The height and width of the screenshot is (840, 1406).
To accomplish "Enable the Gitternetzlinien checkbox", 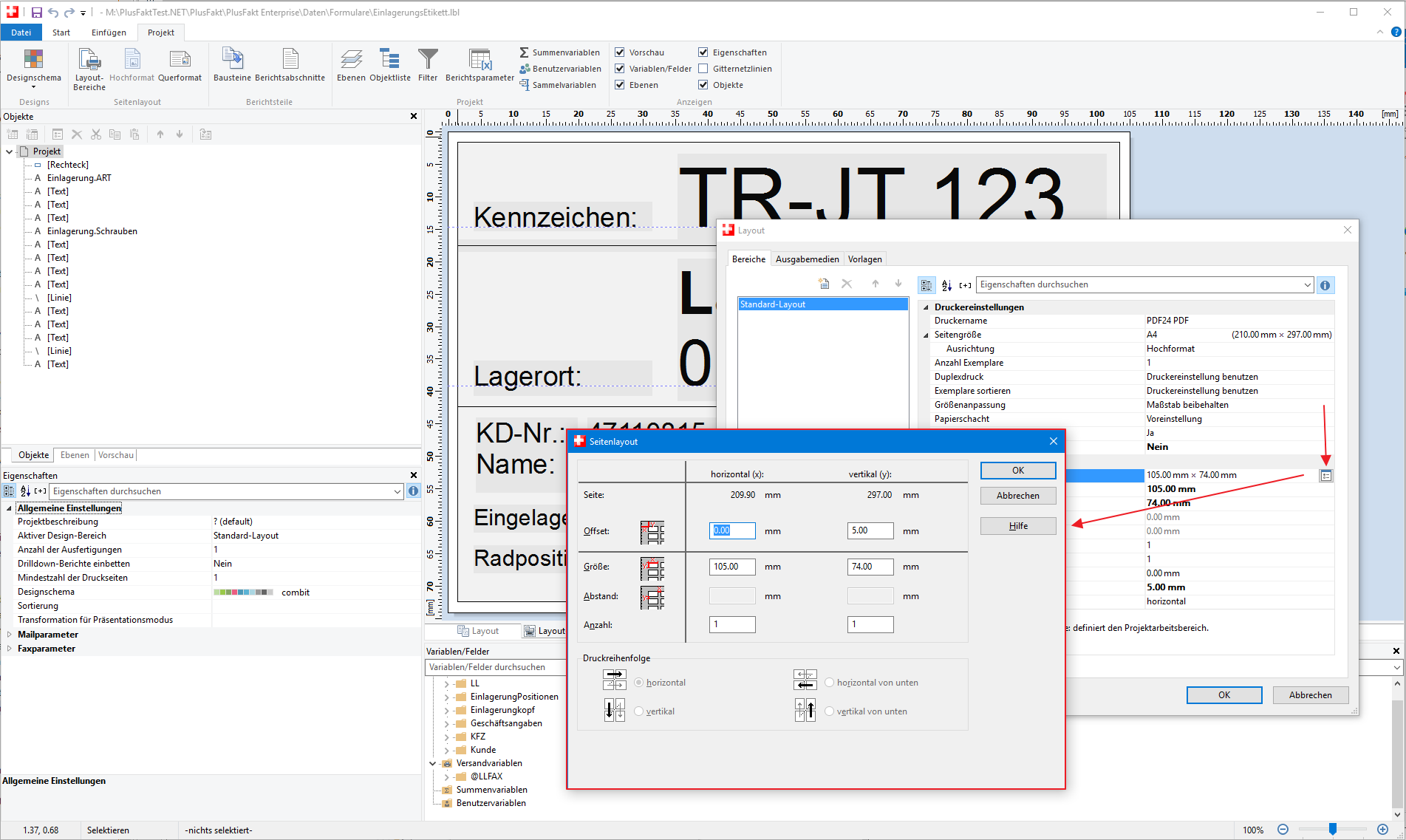I will [703, 69].
